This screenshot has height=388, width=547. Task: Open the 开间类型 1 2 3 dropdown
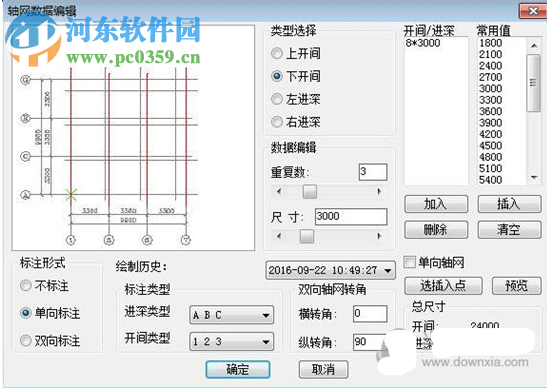click(232, 341)
